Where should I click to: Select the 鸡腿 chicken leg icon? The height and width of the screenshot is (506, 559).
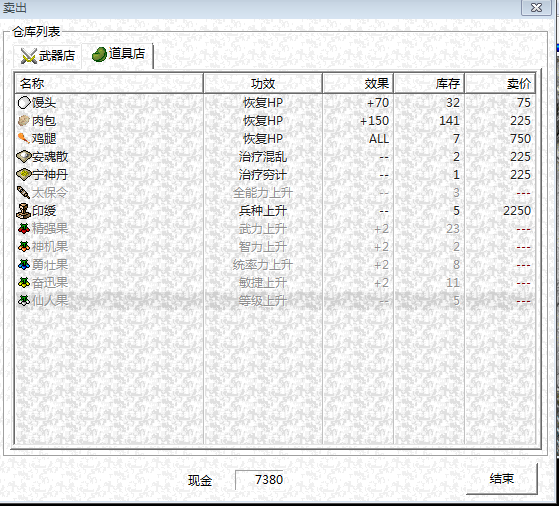point(24,138)
